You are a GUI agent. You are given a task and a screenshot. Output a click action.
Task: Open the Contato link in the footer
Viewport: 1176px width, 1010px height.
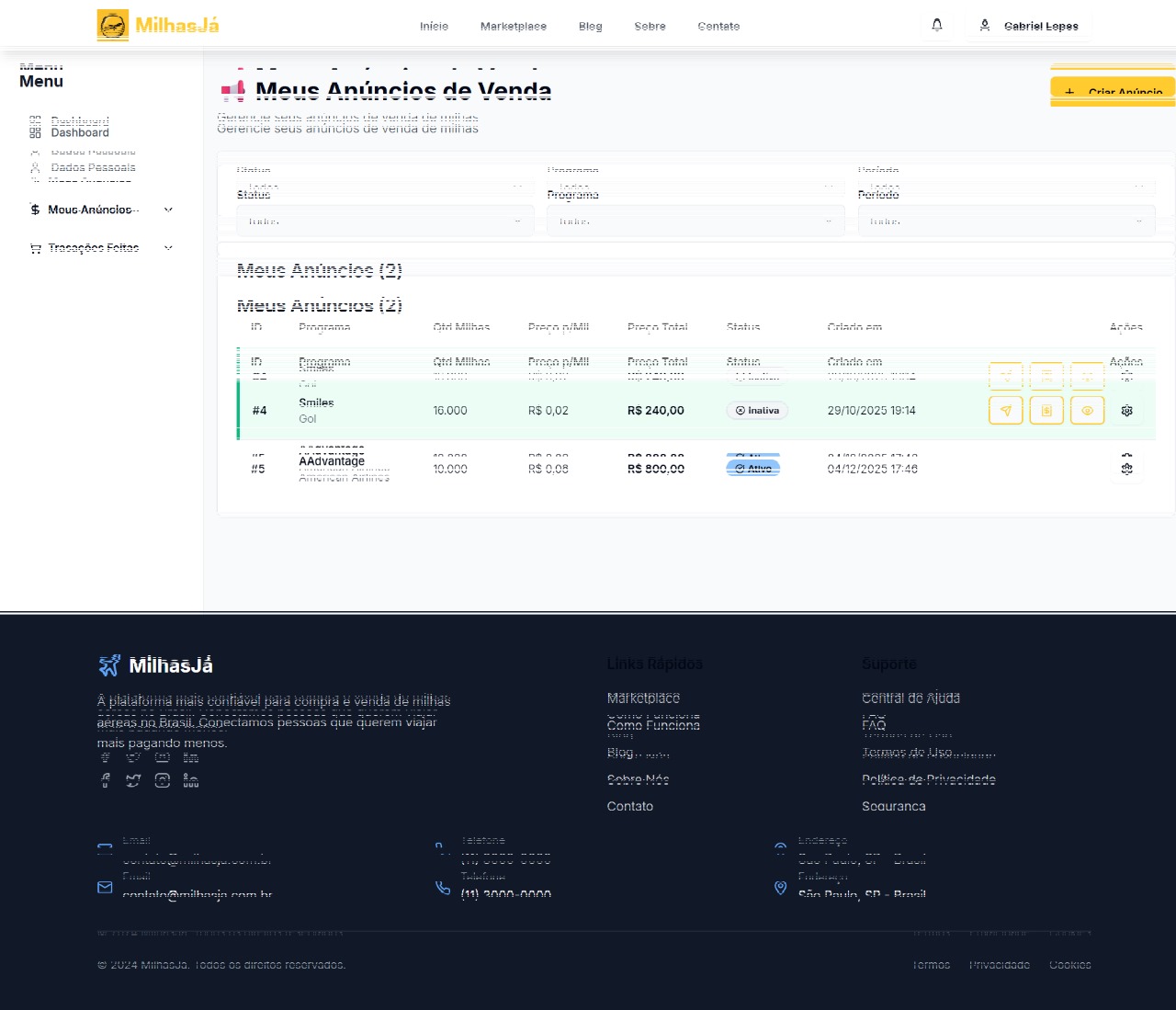pos(630,806)
